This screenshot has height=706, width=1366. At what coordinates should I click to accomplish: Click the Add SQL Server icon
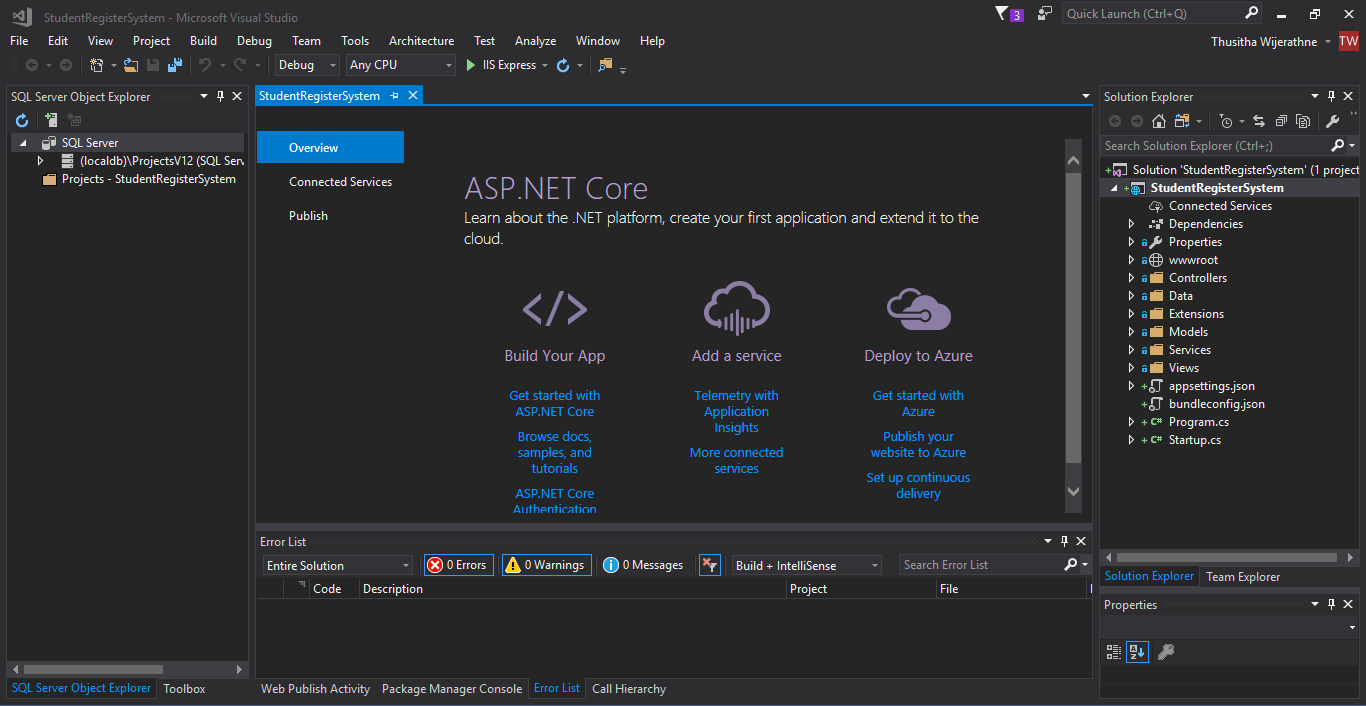(50, 120)
